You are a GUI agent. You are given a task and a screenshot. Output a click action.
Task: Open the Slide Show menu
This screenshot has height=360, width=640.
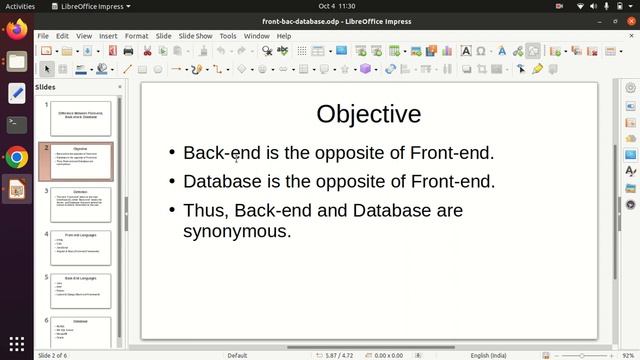click(x=195, y=36)
